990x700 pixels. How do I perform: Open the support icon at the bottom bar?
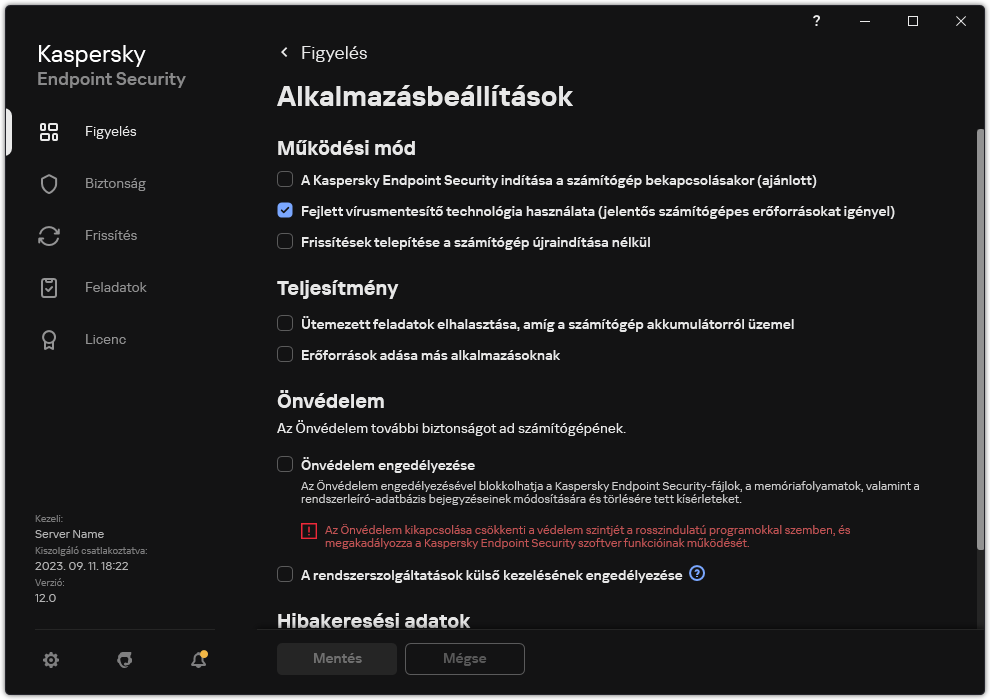(124, 660)
